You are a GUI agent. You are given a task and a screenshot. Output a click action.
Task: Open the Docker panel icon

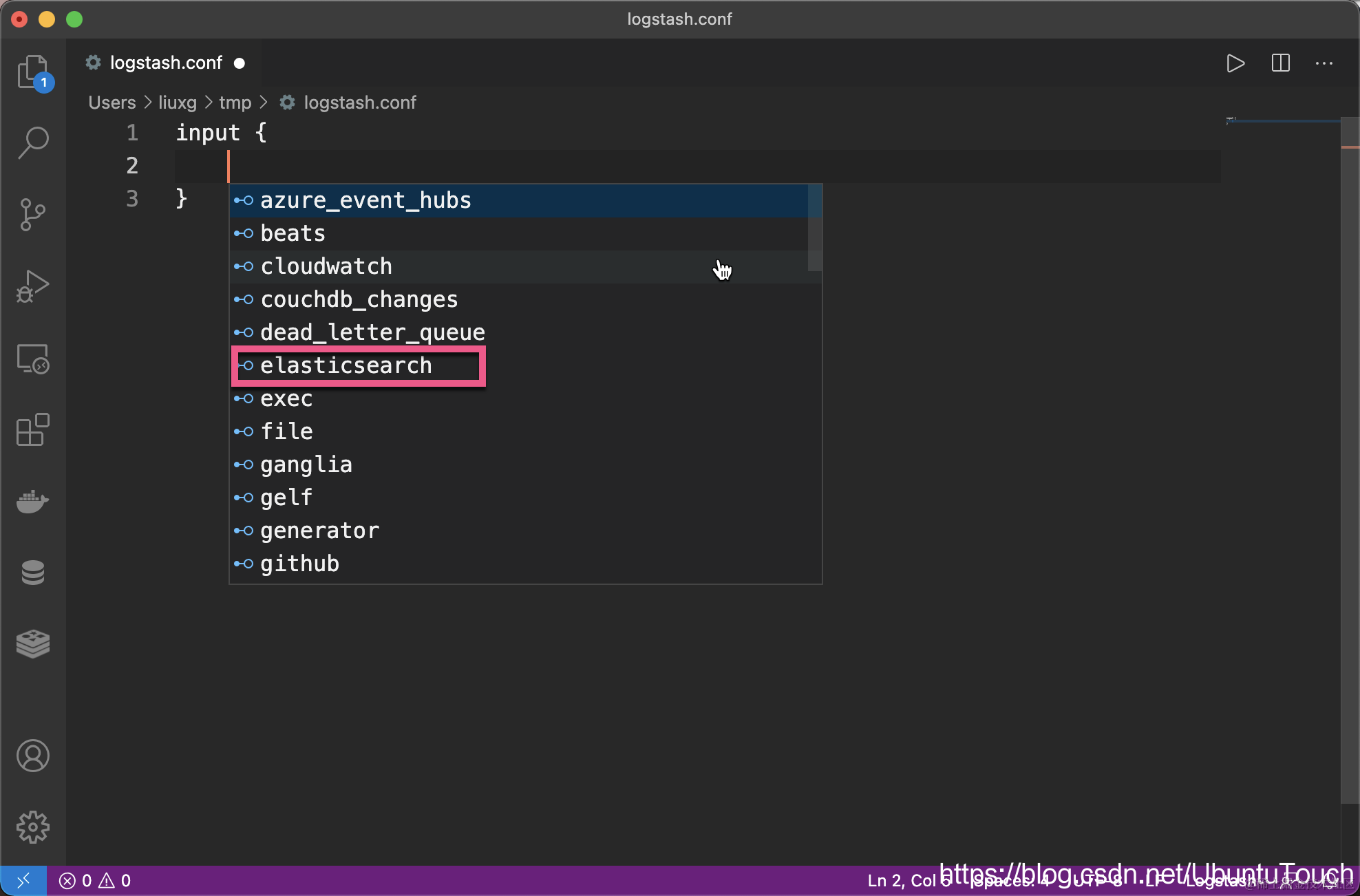pyautogui.click(x=32, y=502)
